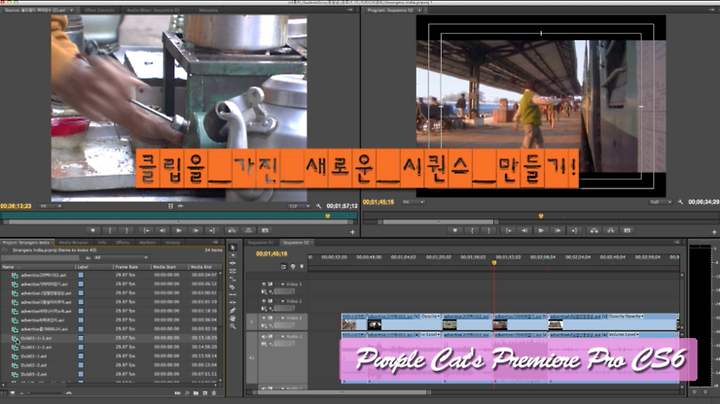
Task: Add marker in Source monitor
Action: pyautogui.click(x=93, y=230)
